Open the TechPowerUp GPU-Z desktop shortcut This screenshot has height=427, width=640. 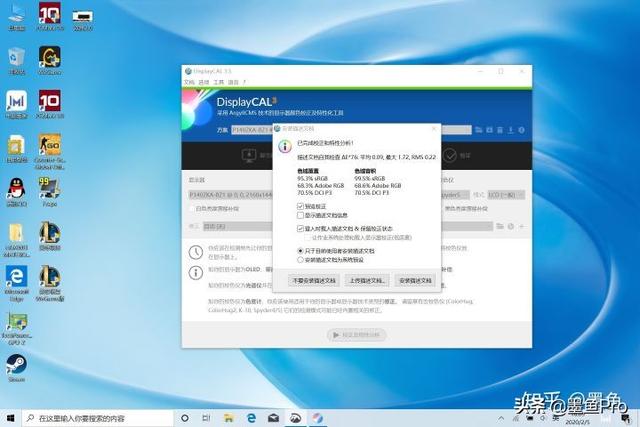tap(17, 328)
